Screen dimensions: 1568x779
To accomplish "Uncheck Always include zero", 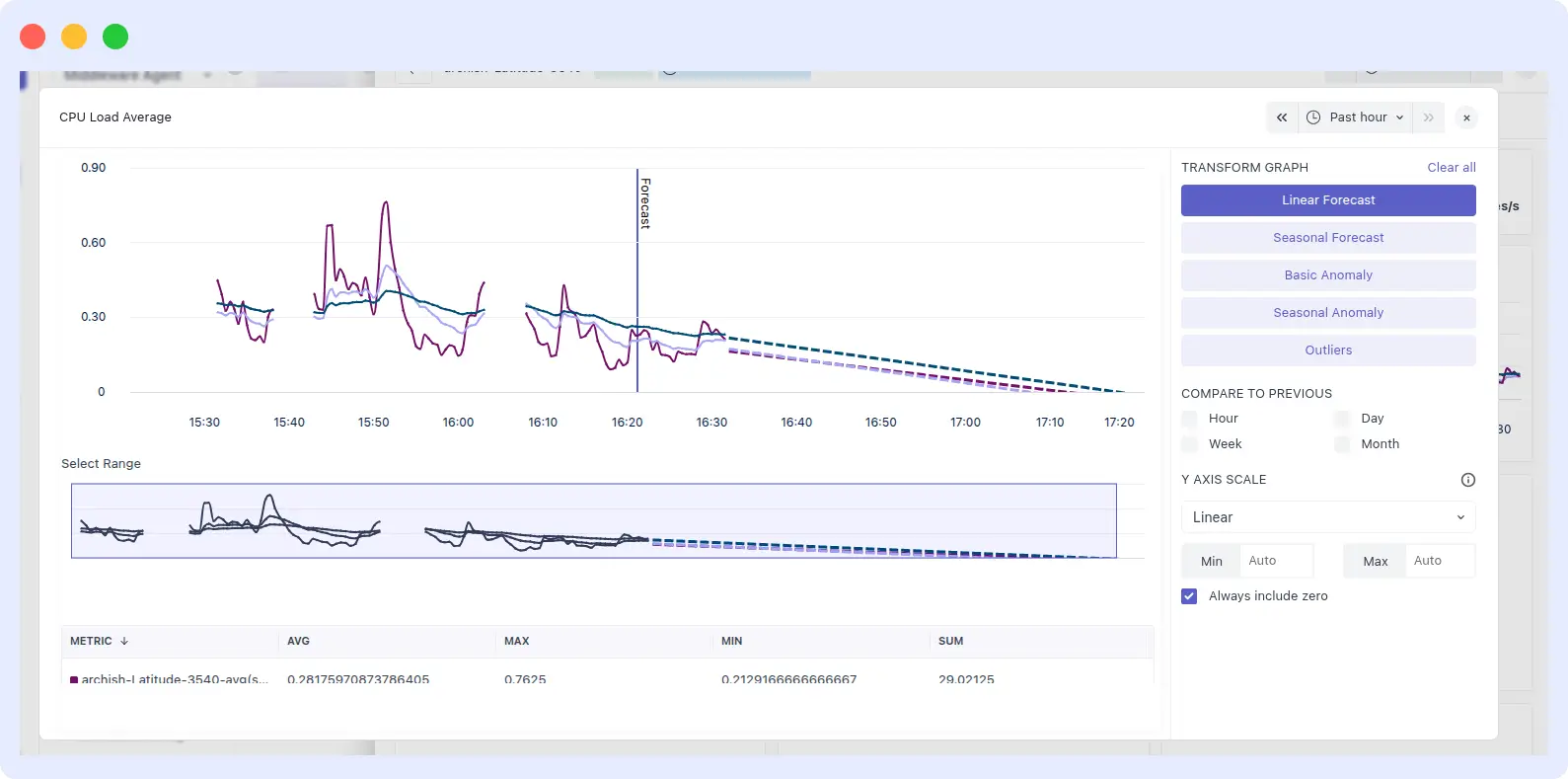I will pyautogui.click(x=1189, y=596).
